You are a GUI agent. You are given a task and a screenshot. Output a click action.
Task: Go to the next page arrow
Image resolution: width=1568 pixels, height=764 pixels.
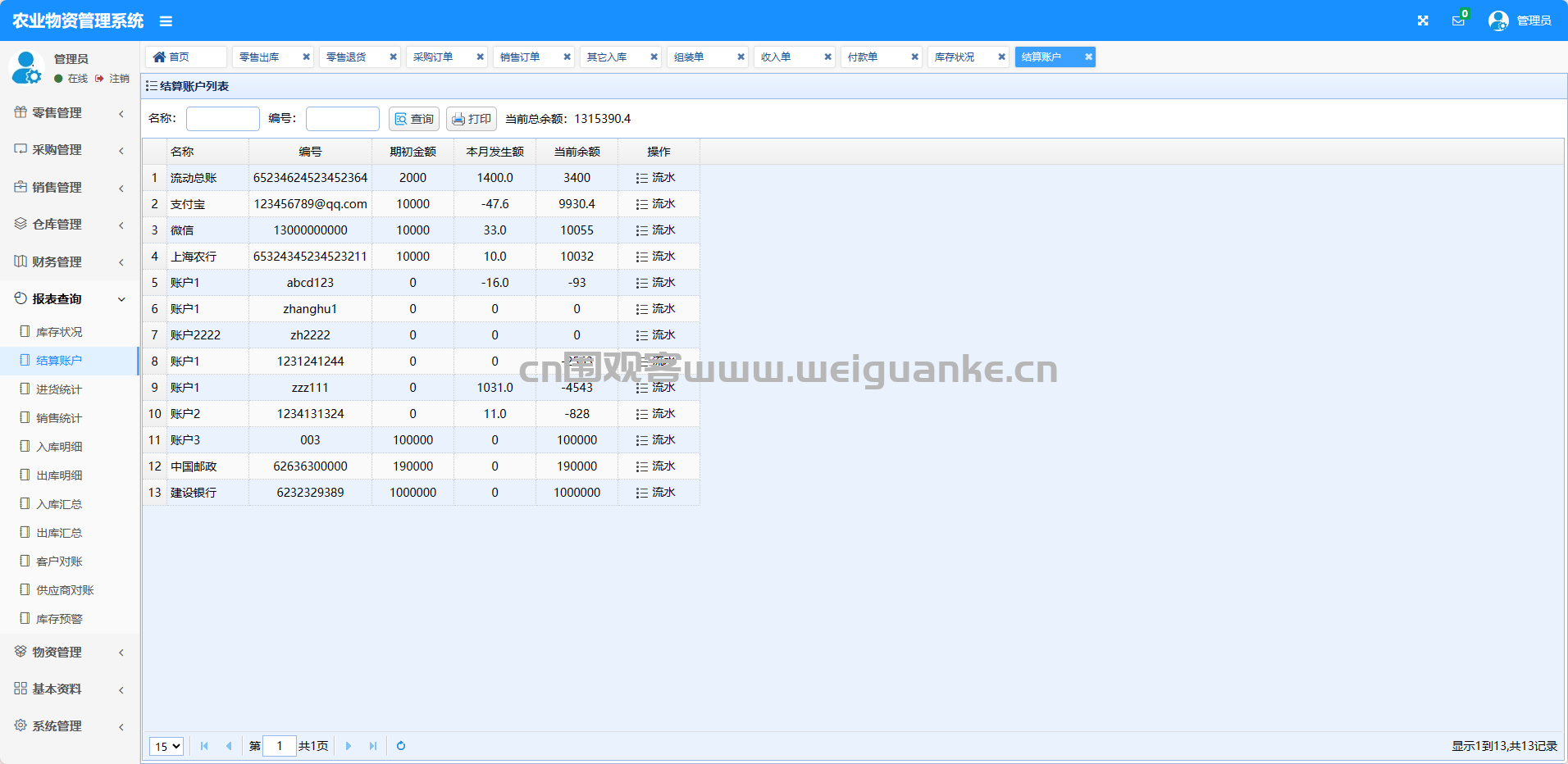point(349,746)
